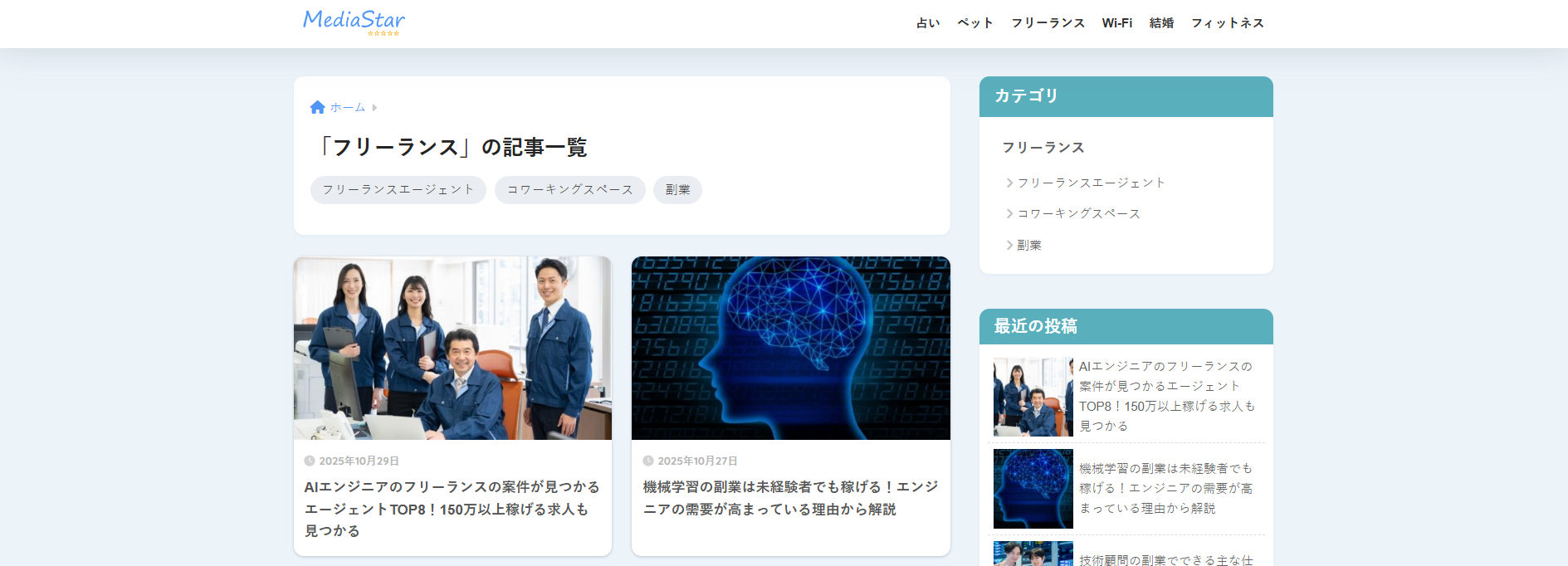Open the ホーム breadcrumb link
Viewport: 1568px width, 566px height.
[348, 108]
